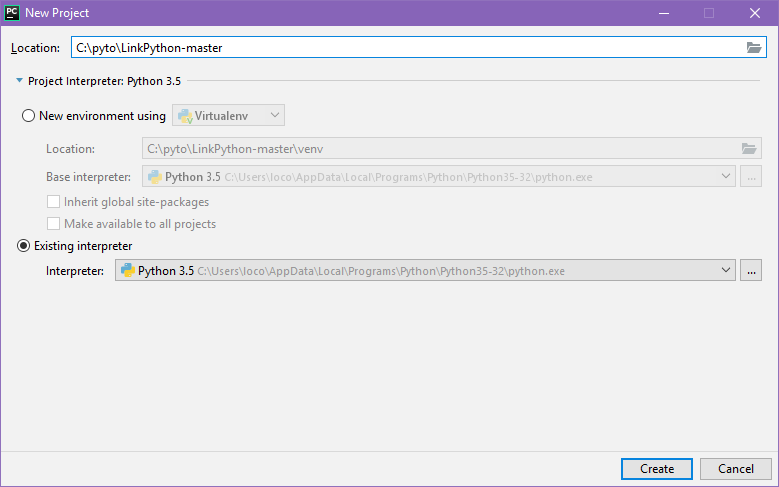Click the Create button

(x=657, y=469)
